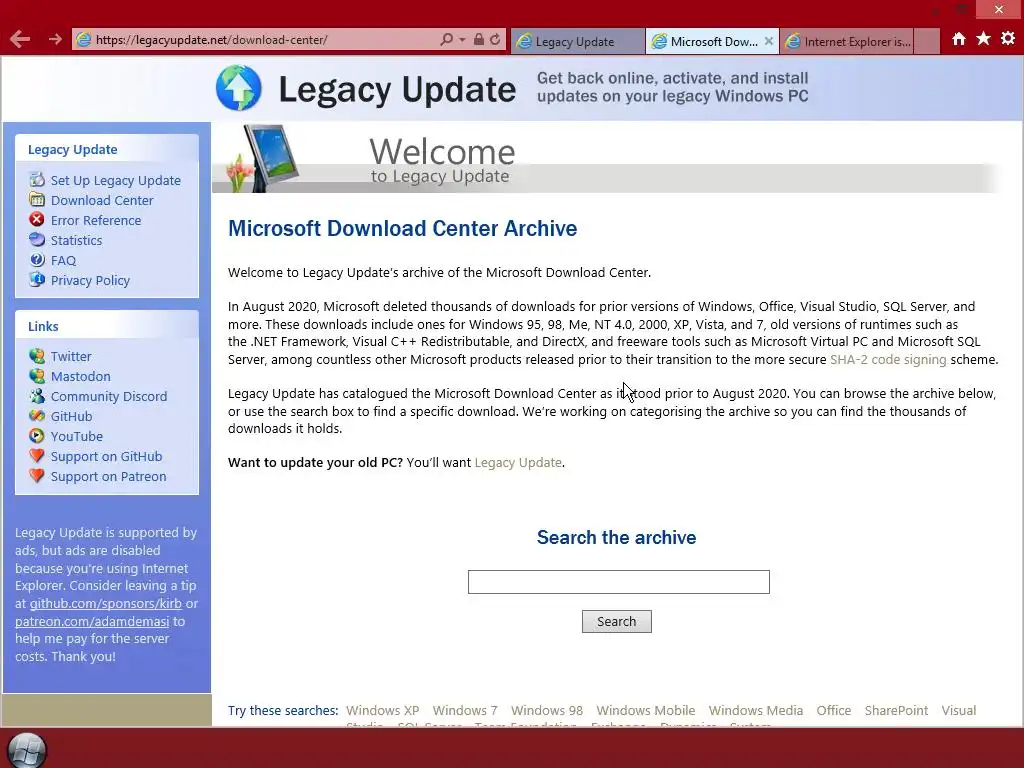Click the browser Forward arrow
The height and width of the screenshot is (768, 1024).
[55, 39]
